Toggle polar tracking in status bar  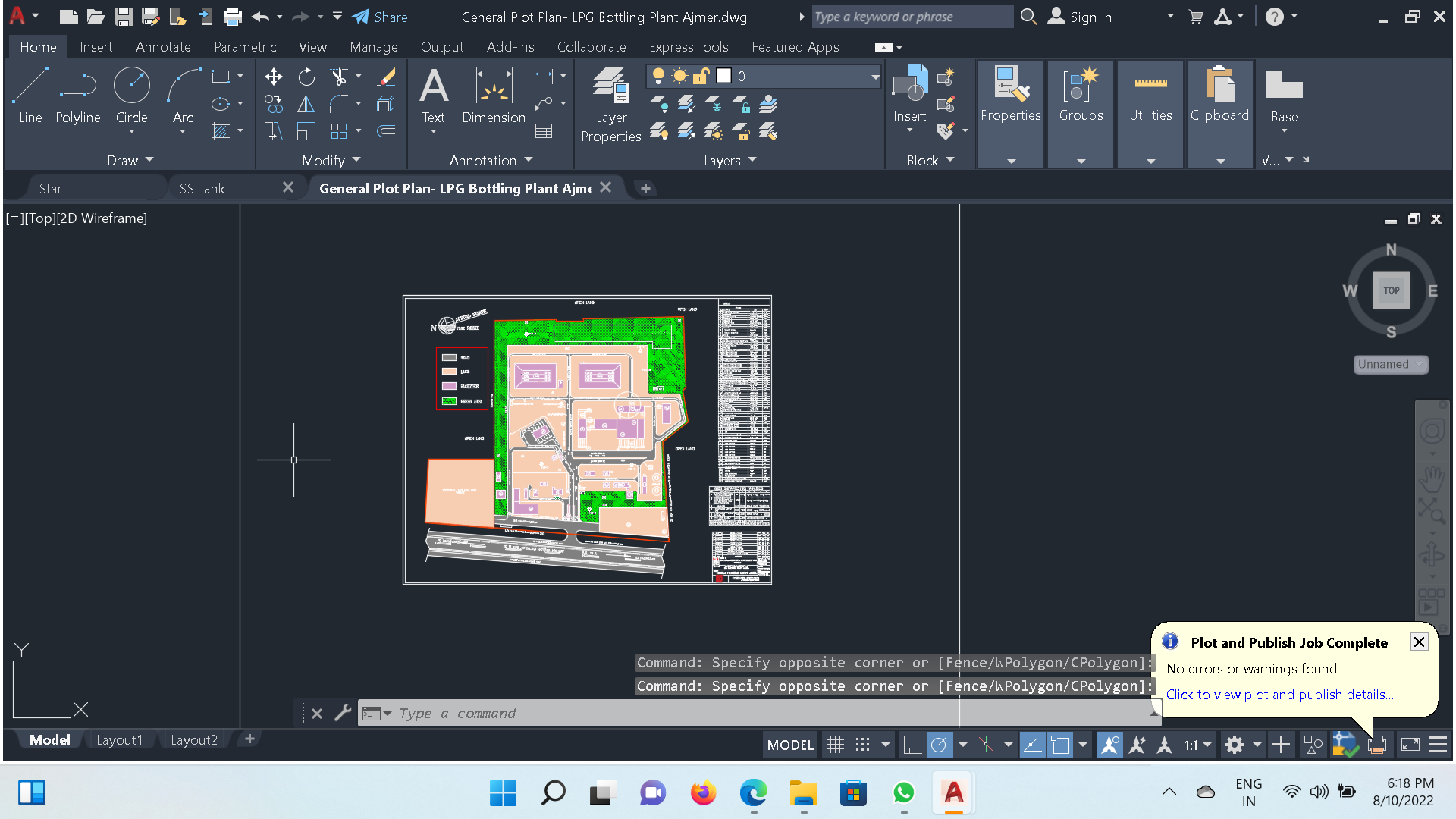pyautogui.click(x=940, y=745)
